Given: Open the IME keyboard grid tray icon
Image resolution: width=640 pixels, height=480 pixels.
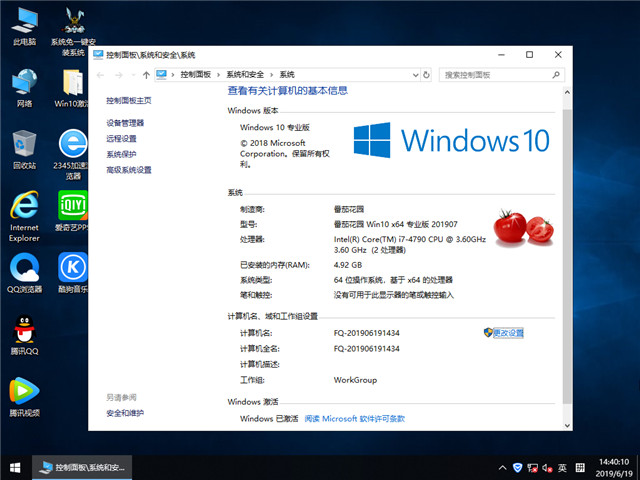Looking at the screenshot, I should click(580, 468).
